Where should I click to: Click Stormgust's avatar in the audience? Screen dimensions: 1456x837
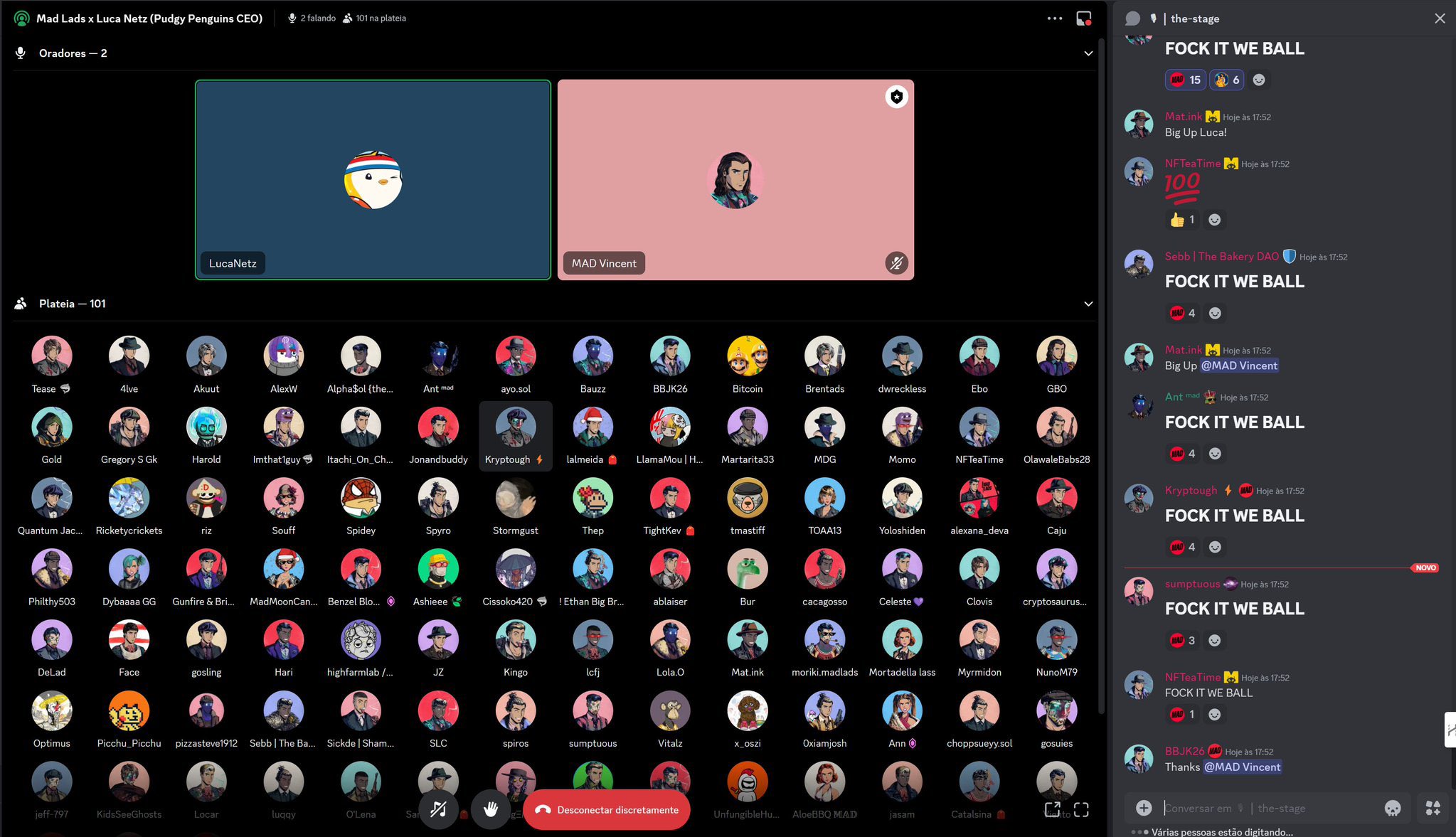pos(516,498)
